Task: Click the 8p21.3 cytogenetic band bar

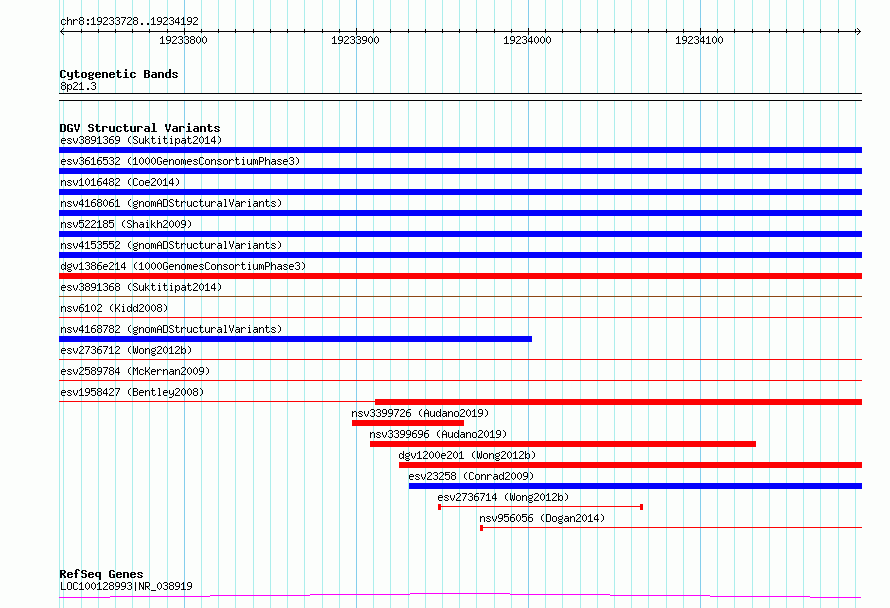Action: pos(460,97)
